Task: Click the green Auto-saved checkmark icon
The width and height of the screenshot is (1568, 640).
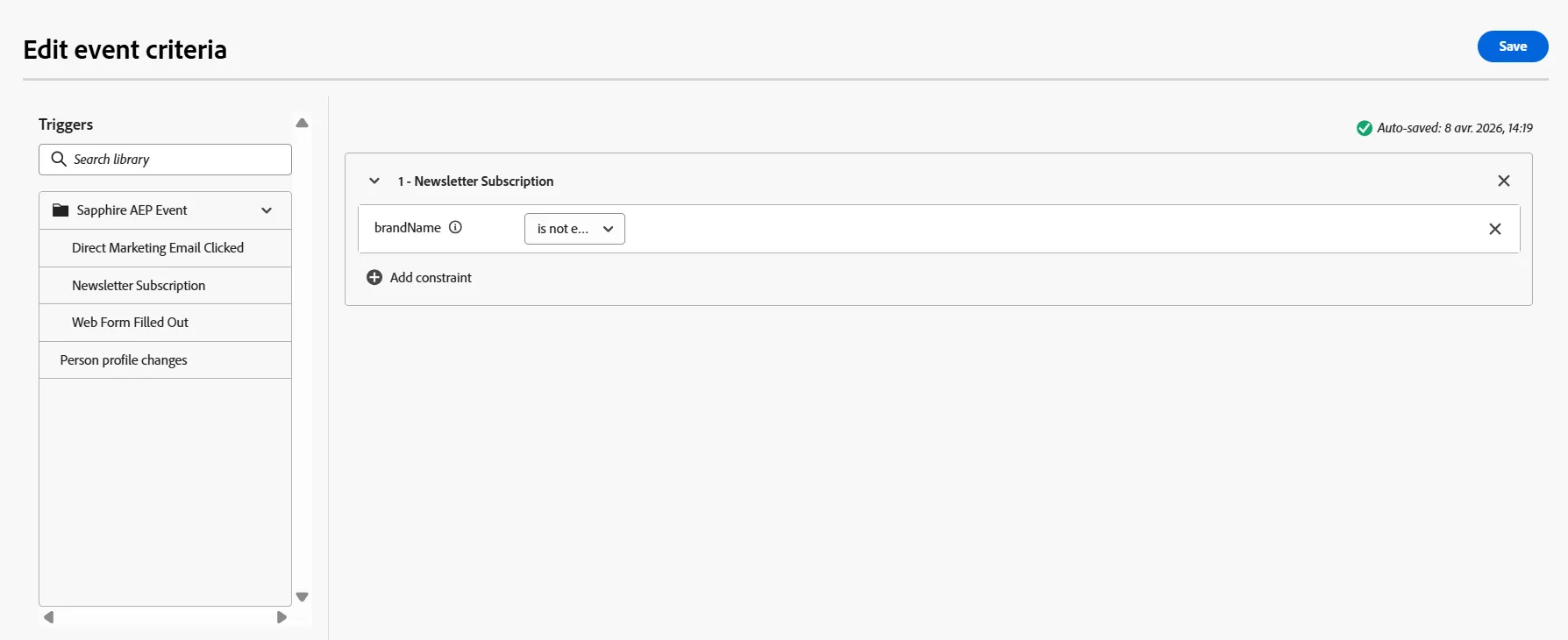Action: (1365, 128)
